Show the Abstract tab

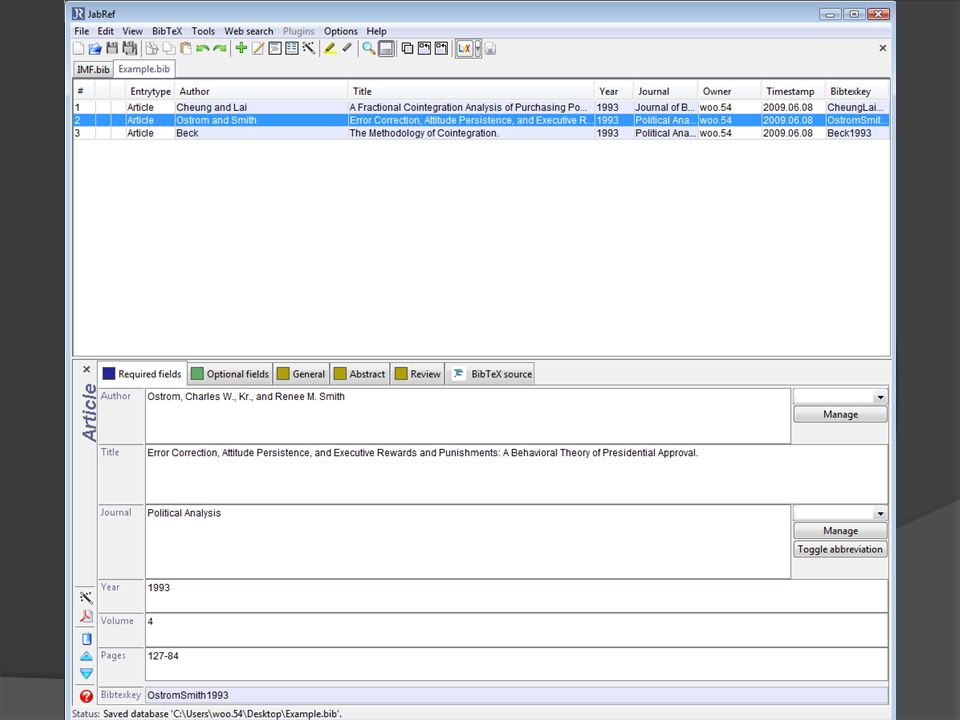360,374
